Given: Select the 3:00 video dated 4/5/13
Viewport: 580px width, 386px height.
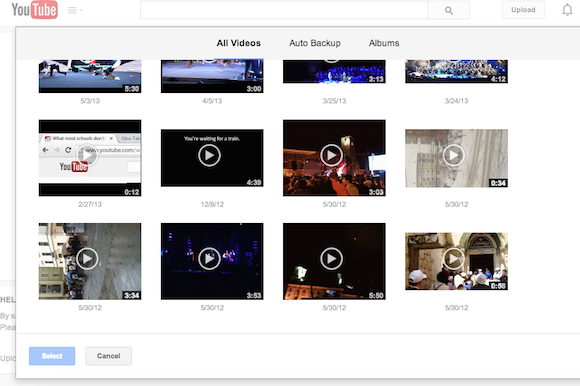Looking at the screenshot, I should (x=212, y=76).
